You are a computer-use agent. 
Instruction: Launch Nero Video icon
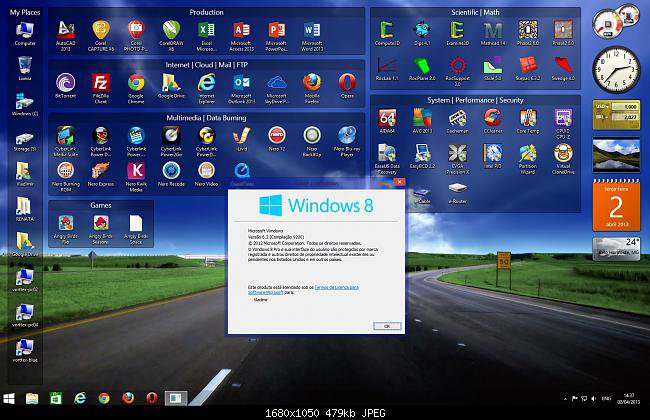click(x=206, y=174)
